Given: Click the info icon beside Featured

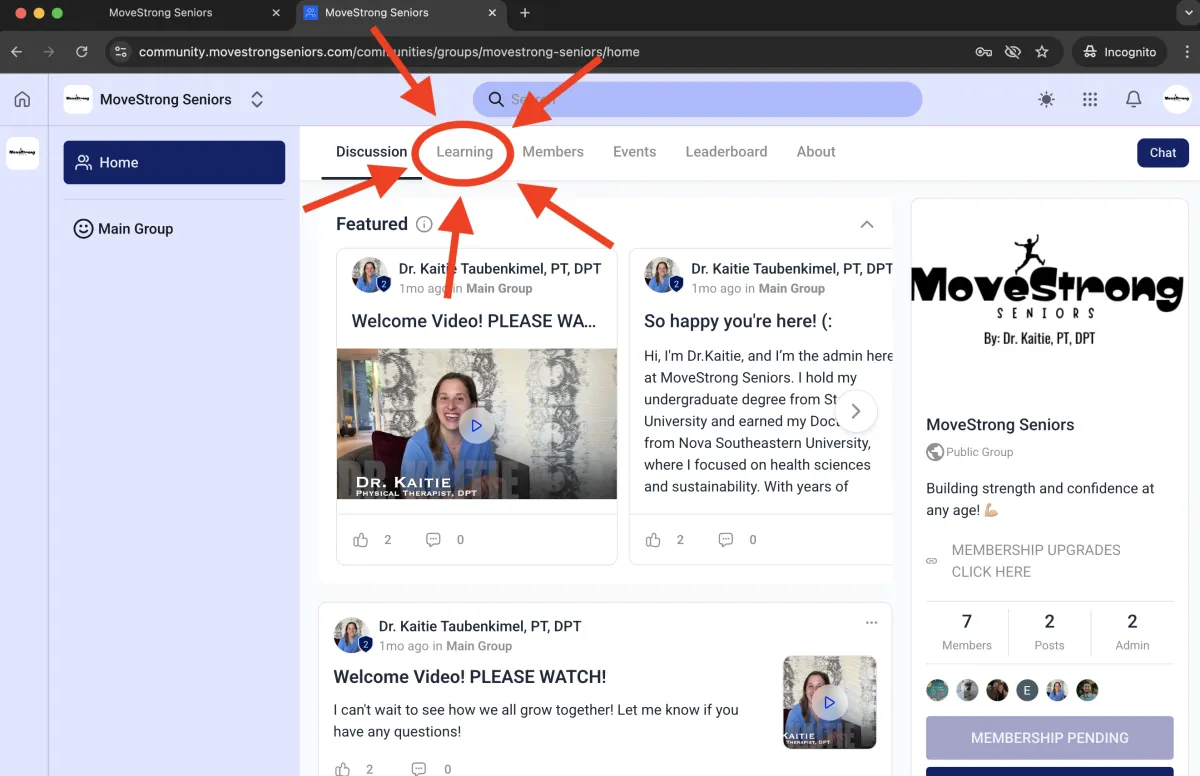Looking at the screenshot, I should pyautogui.click(x=424, y=224).
